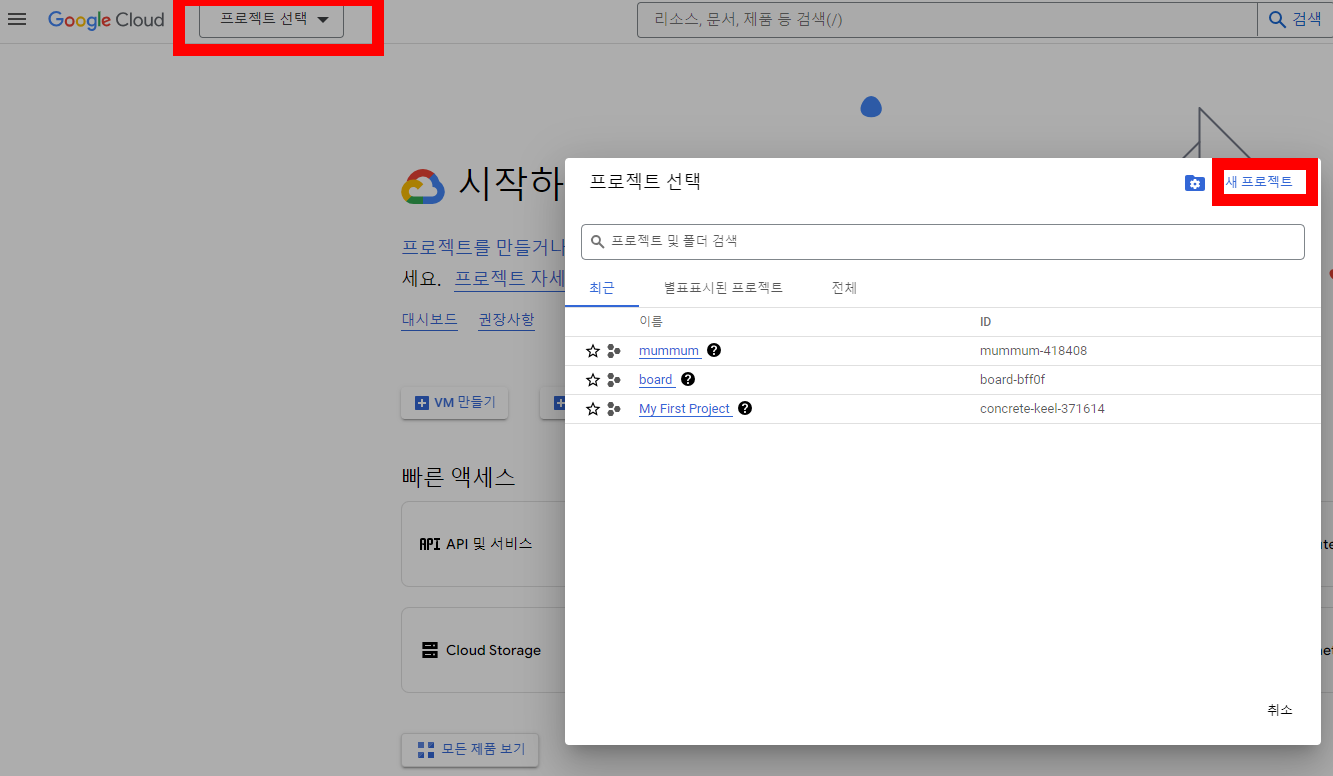This screenshot has width=1333, height=776.
Task: Select the ID text board-bff0f
Action: click(x=1012, y=380)
